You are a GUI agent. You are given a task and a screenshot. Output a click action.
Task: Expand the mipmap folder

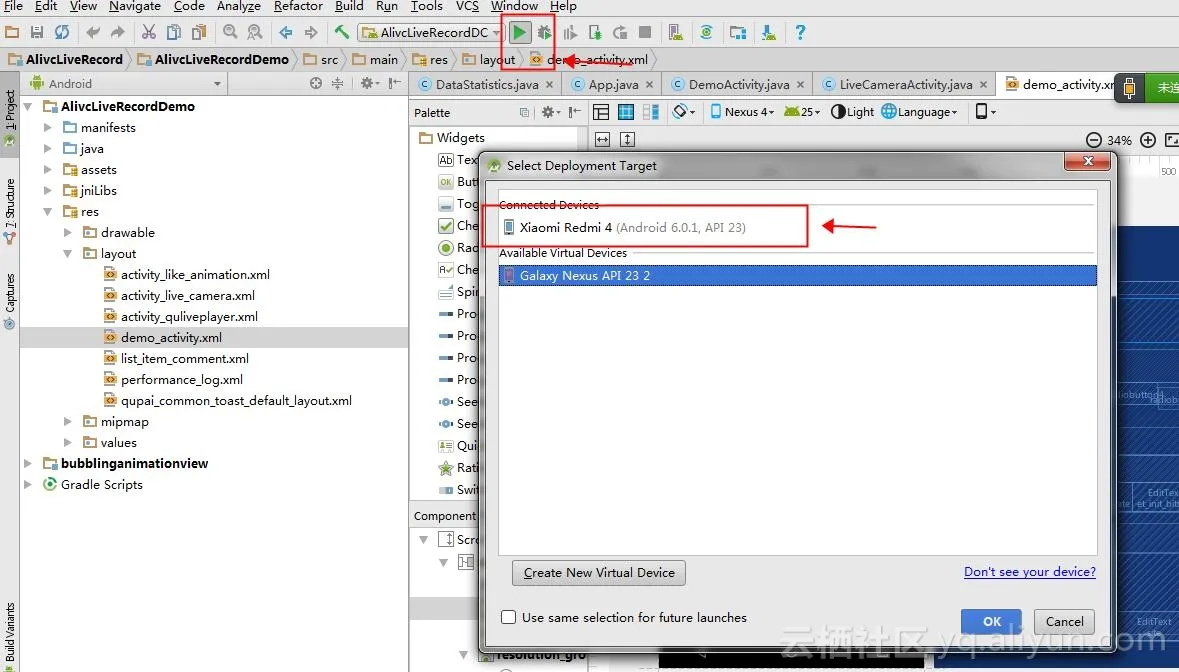pyautogui.click(x=68, y=422)
